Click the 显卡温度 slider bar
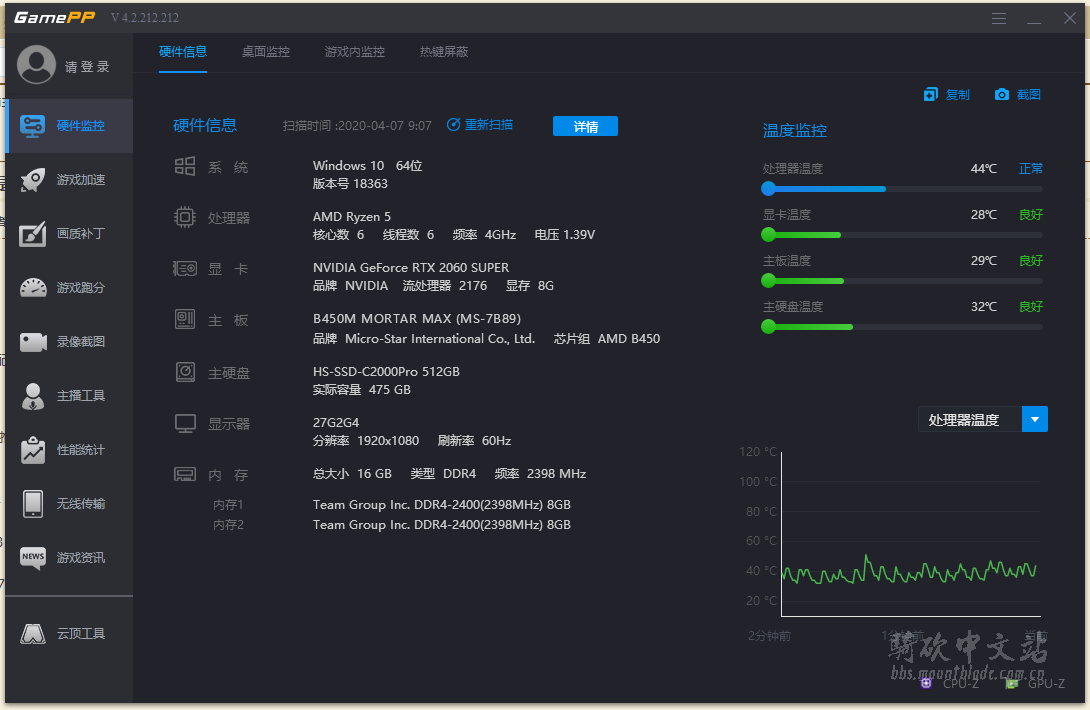1090x710 pixels. click(902, 234)
